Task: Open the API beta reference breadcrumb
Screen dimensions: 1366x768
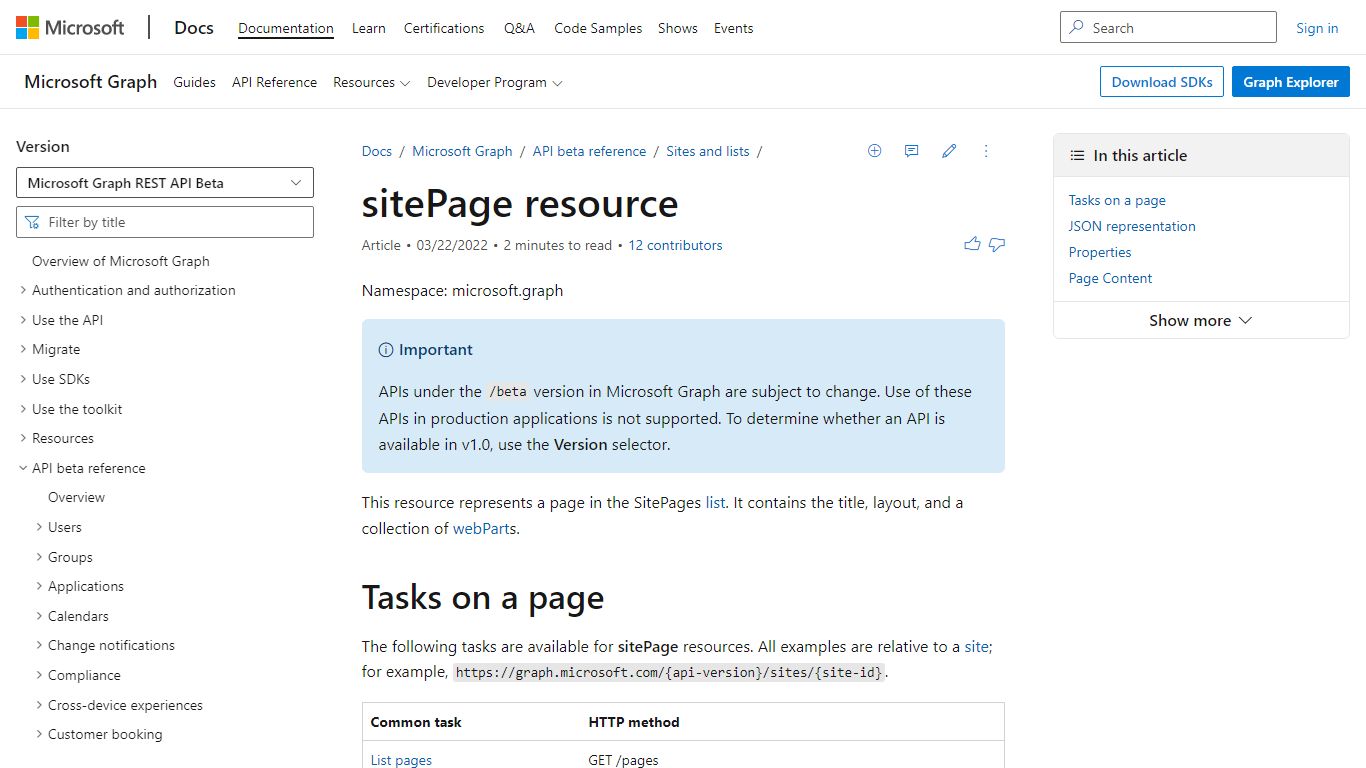Action: pyautogui.click(x=589, y=151)
